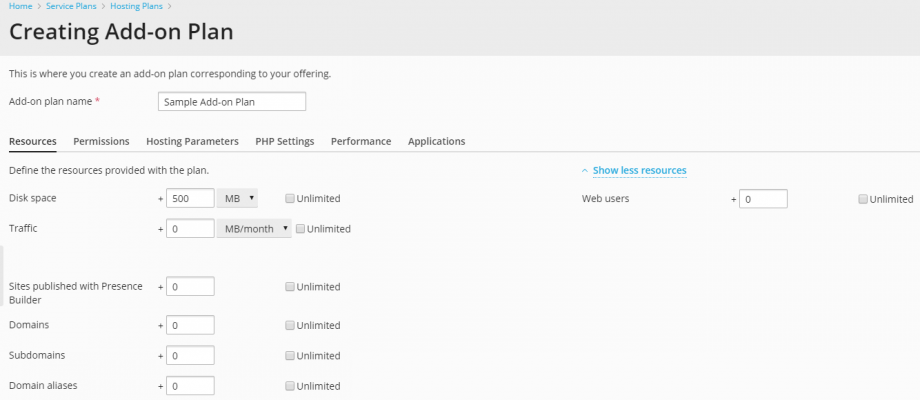Focus the Web users input field
The image size is (920, 400).
(764, 199)
